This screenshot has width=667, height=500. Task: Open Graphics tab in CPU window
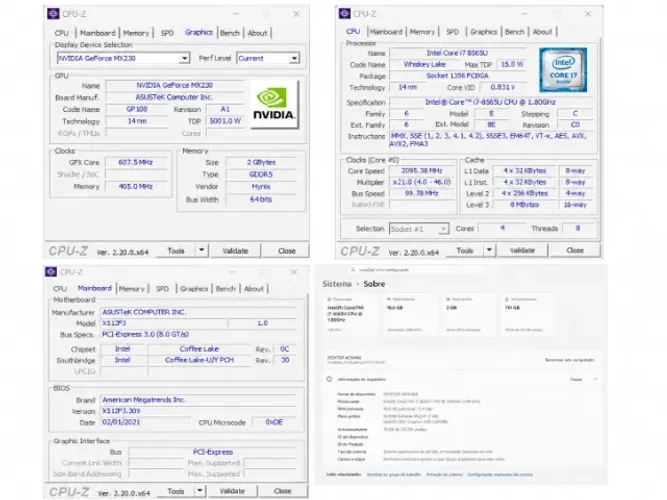tap(484, 31)
